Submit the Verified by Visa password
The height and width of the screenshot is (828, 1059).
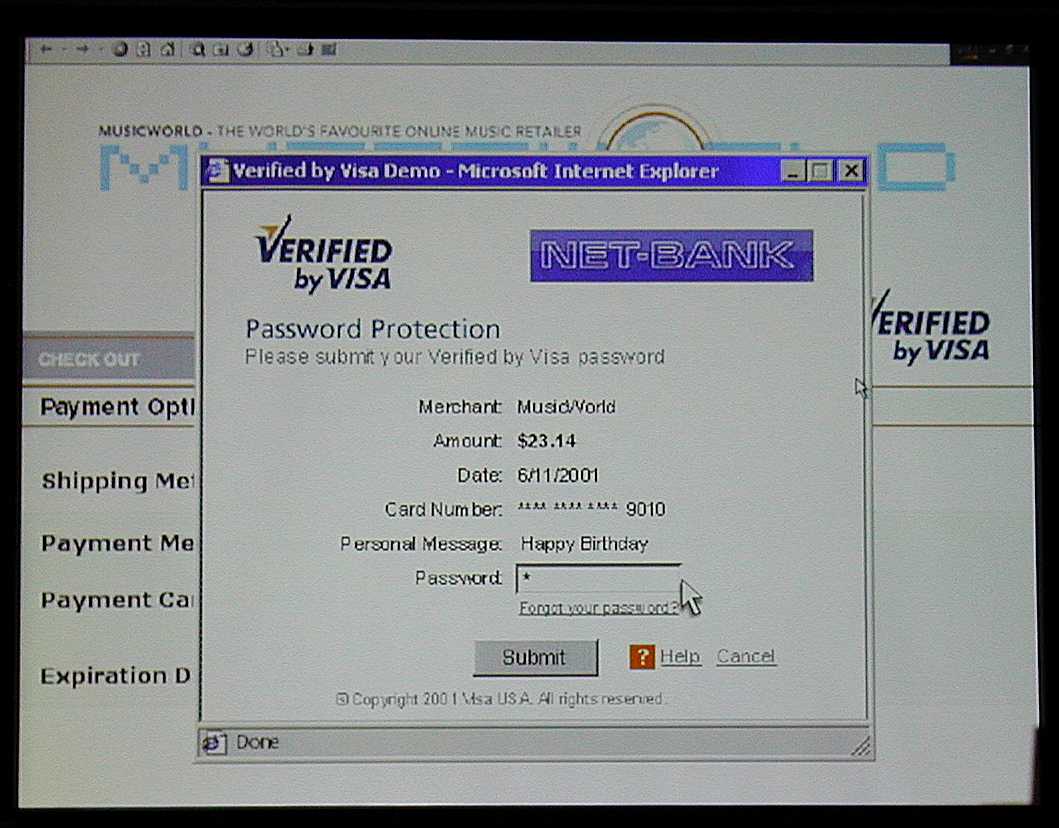[x=535, y=658]
